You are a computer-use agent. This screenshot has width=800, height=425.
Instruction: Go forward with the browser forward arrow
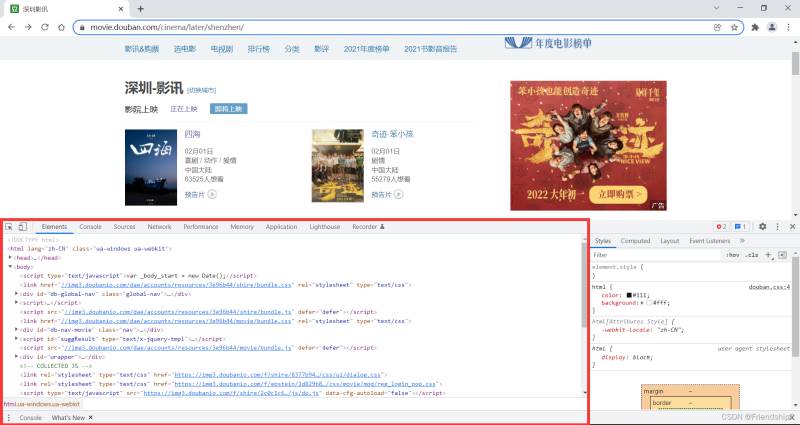(x=28, y=28)
